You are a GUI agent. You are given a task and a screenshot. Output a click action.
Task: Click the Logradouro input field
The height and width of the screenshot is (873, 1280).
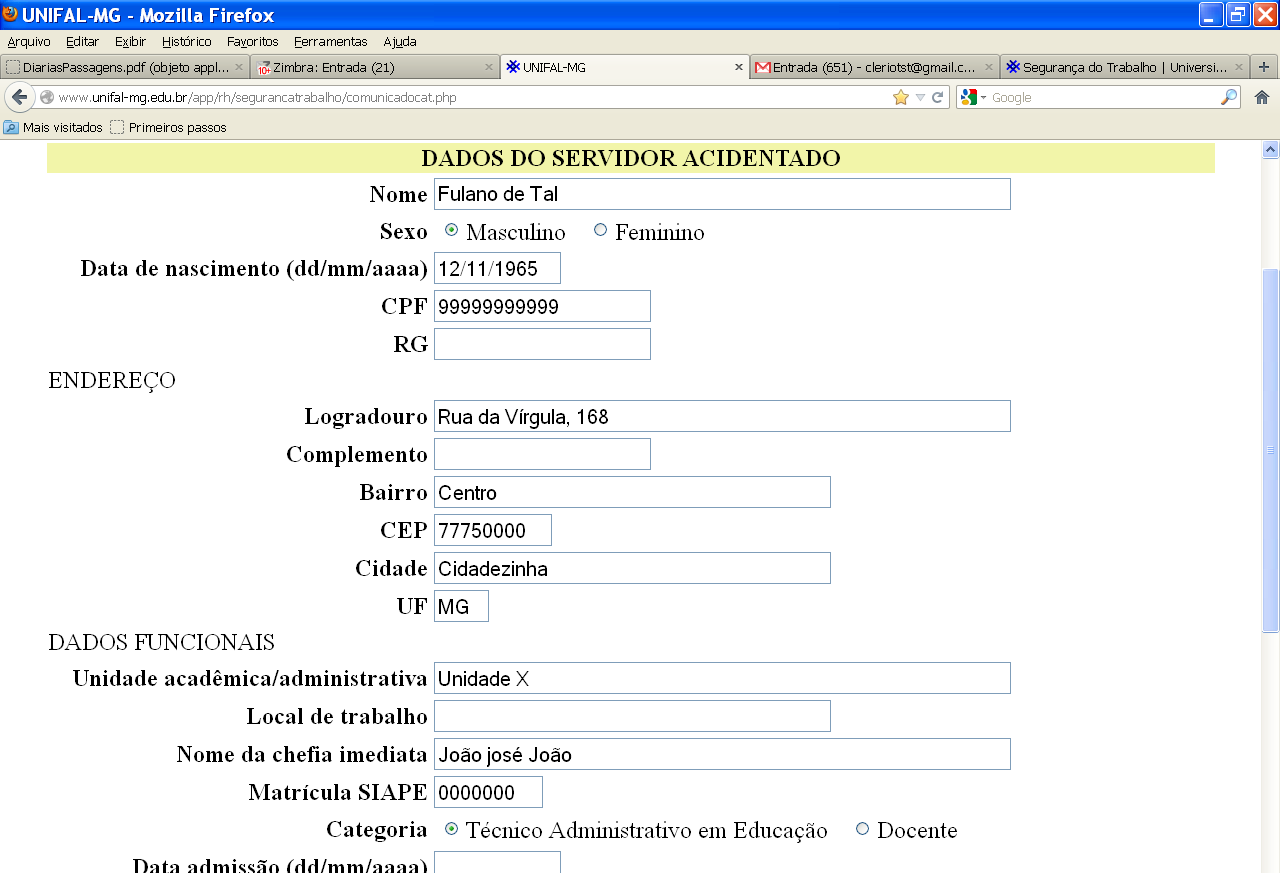(722, 416)
